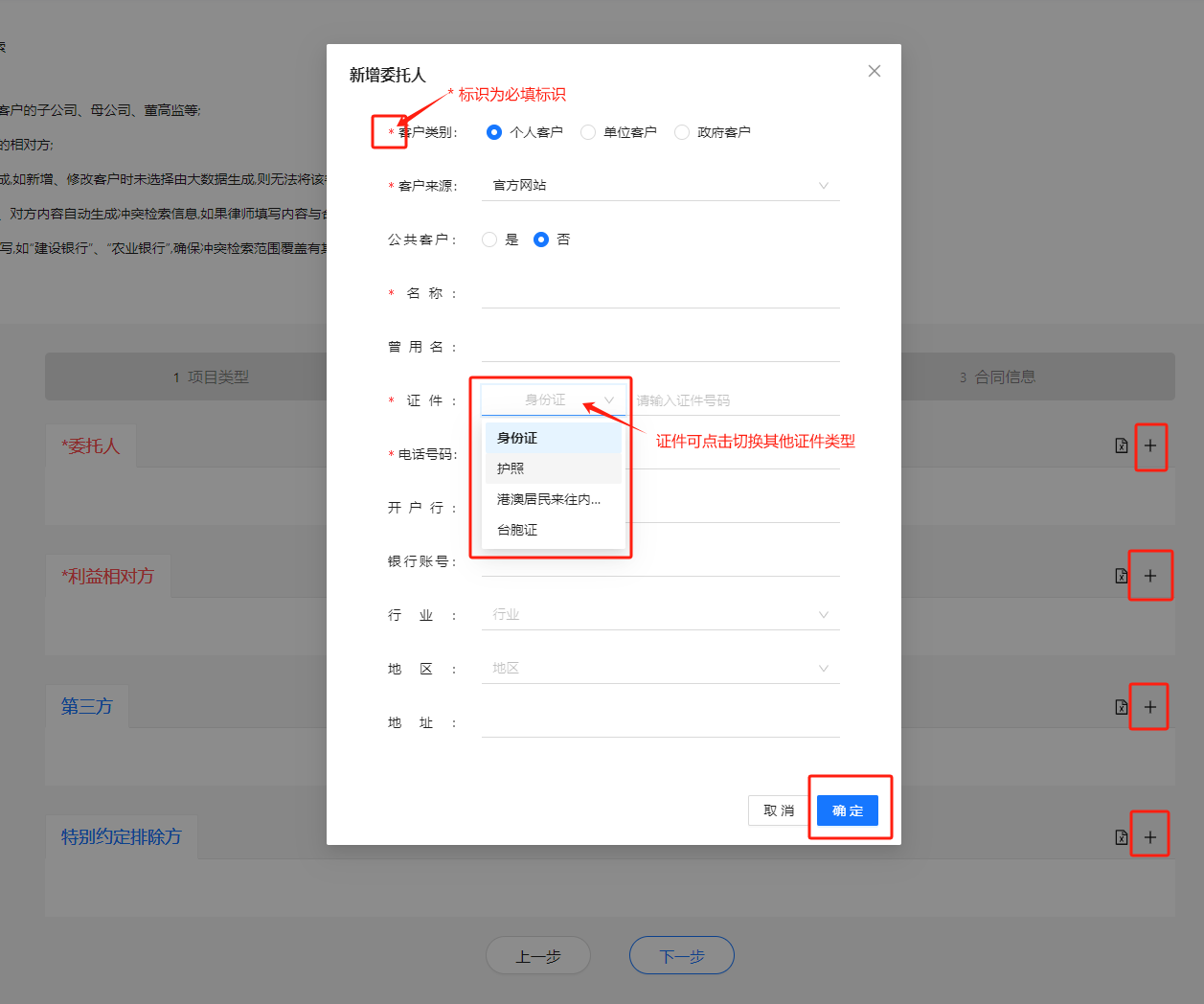The width and height of the screenshot is (1204, 1004).
Task: Expand the 地区 dropdown
Action: [x=659, y=669]
